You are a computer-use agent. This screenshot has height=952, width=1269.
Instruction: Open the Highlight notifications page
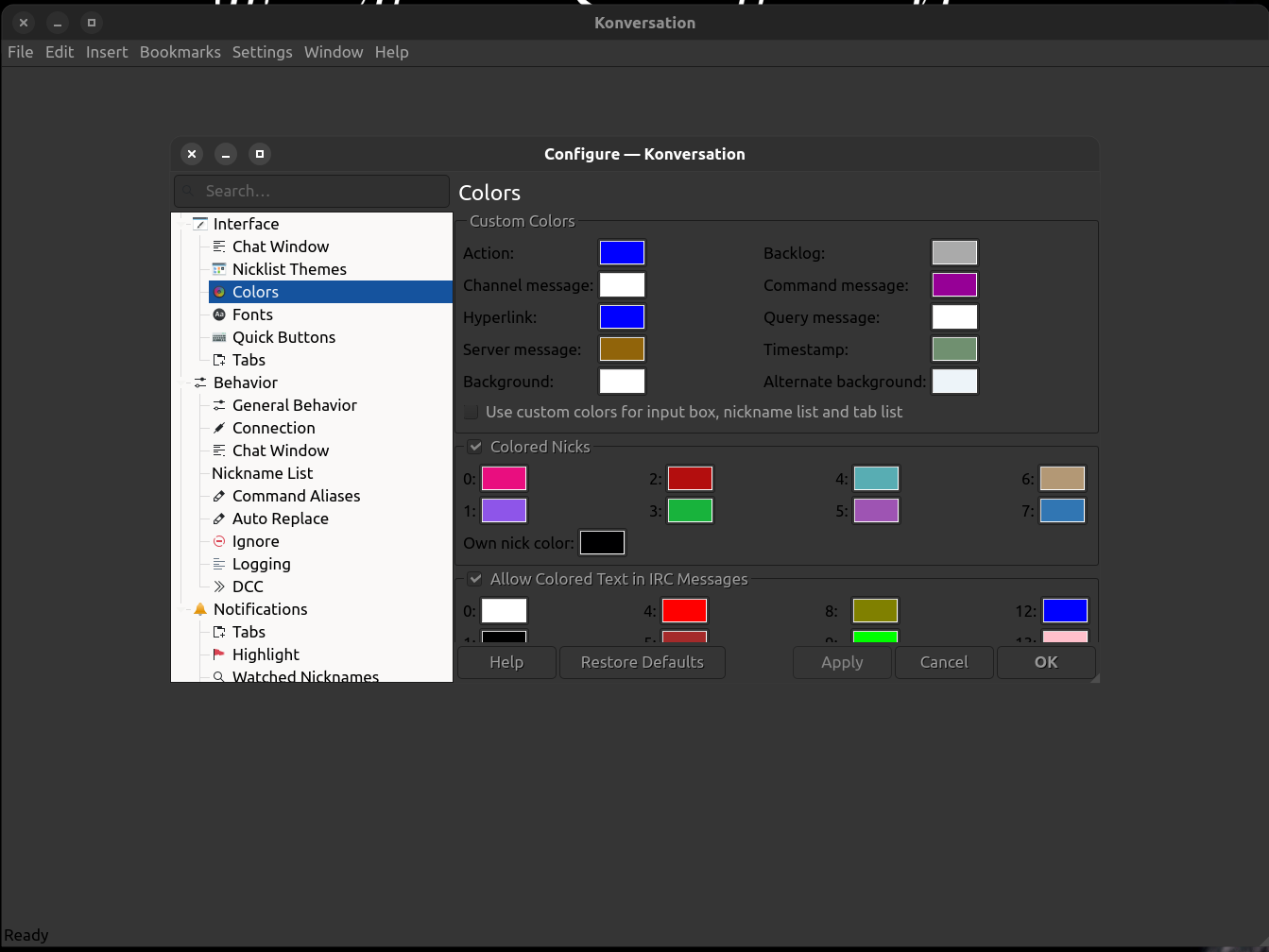266,654
